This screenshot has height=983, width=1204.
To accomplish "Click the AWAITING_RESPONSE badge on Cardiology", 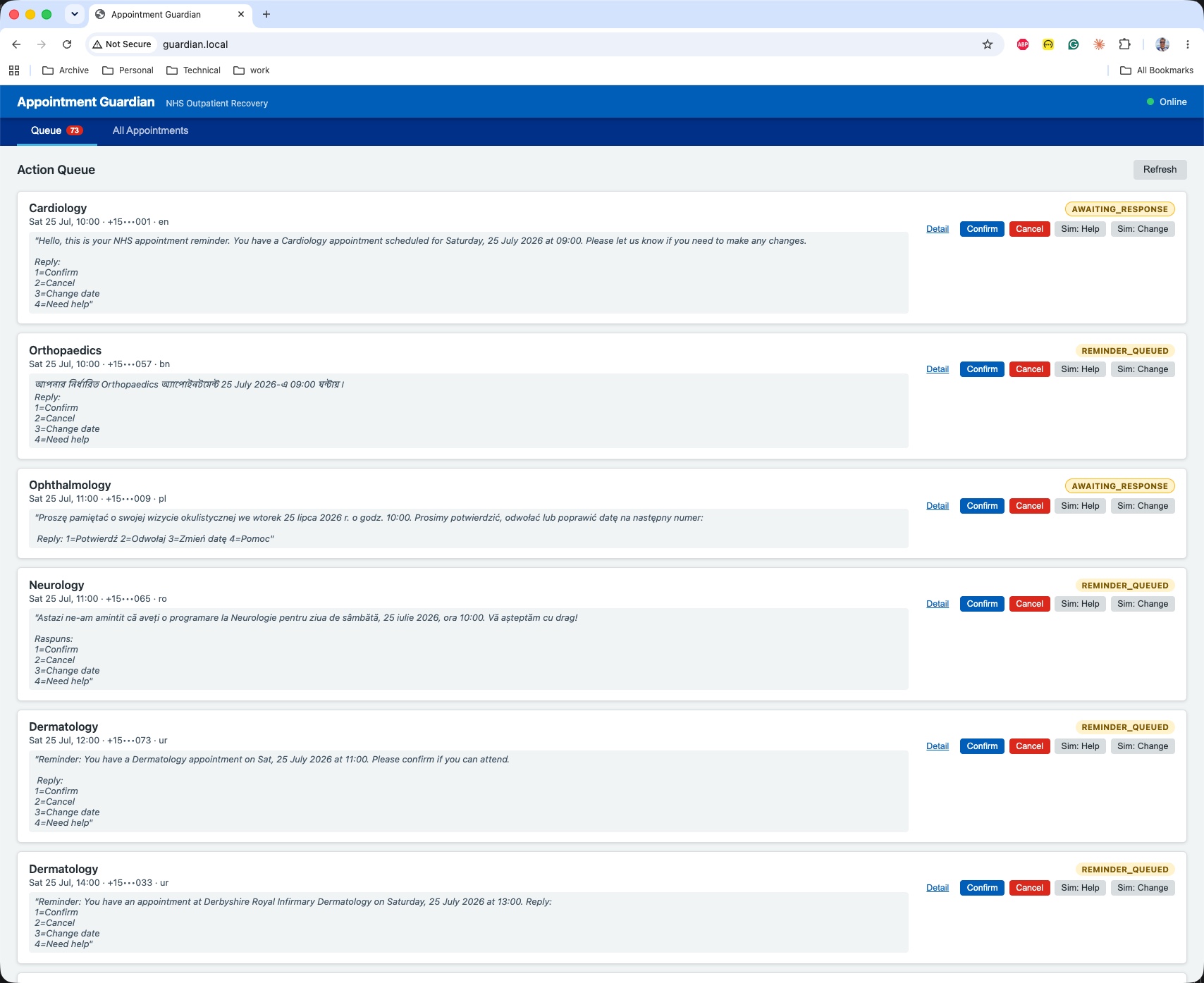I will click(x=1119, y=209).
